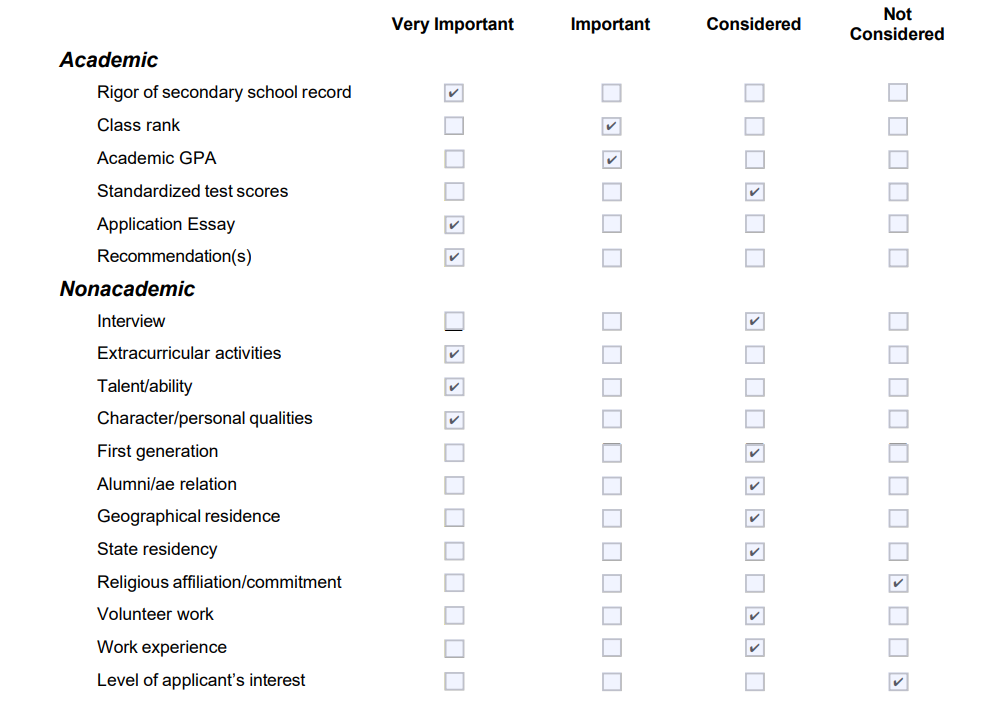982x715 pixels.
Task: Check Very Important for State residency
Action: click(454, 551)
